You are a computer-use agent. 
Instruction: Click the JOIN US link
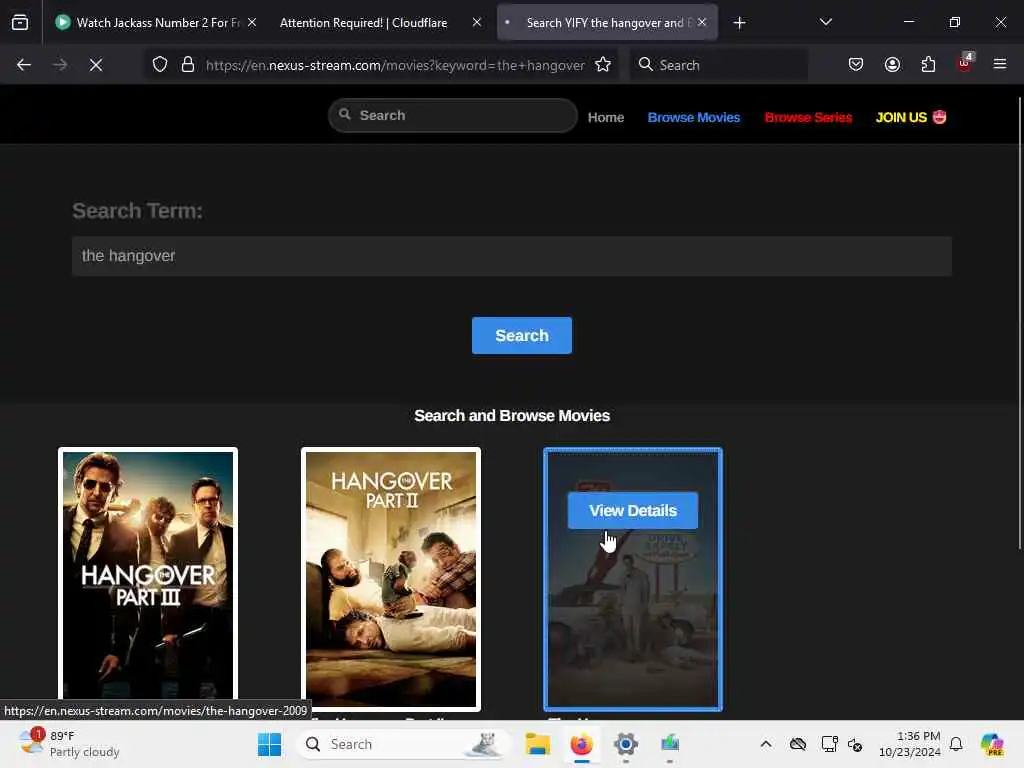click(911, 118)
